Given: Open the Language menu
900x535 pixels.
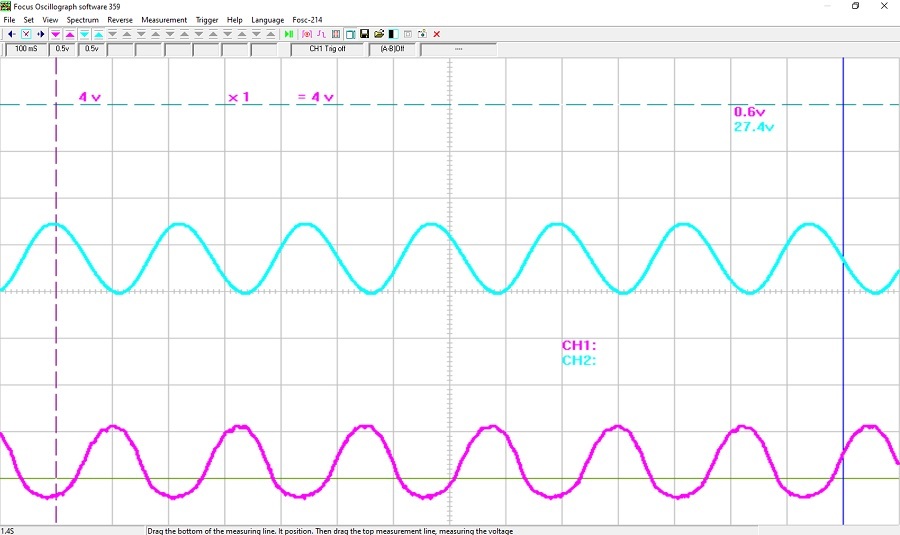Looking at the screenshot, I should click(267, 20).
